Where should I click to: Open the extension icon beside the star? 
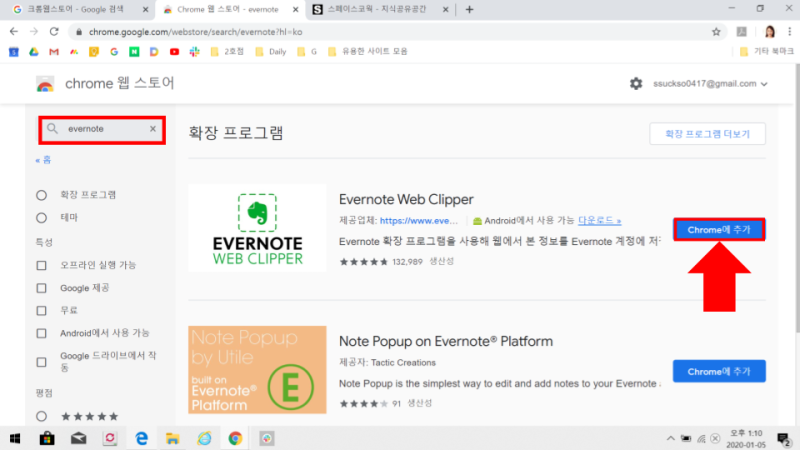(x=741, y=32)
